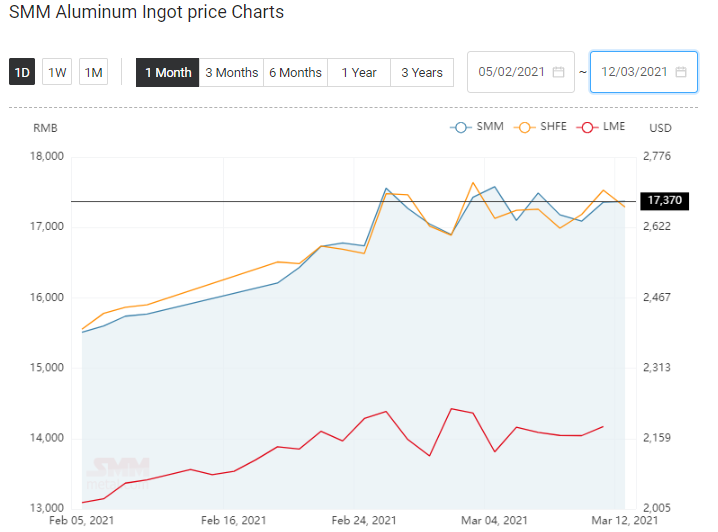This screenshot has height=532, width=718.
Task: Switch to the 6 Months range tab
Action: click(x=295, y=72)
